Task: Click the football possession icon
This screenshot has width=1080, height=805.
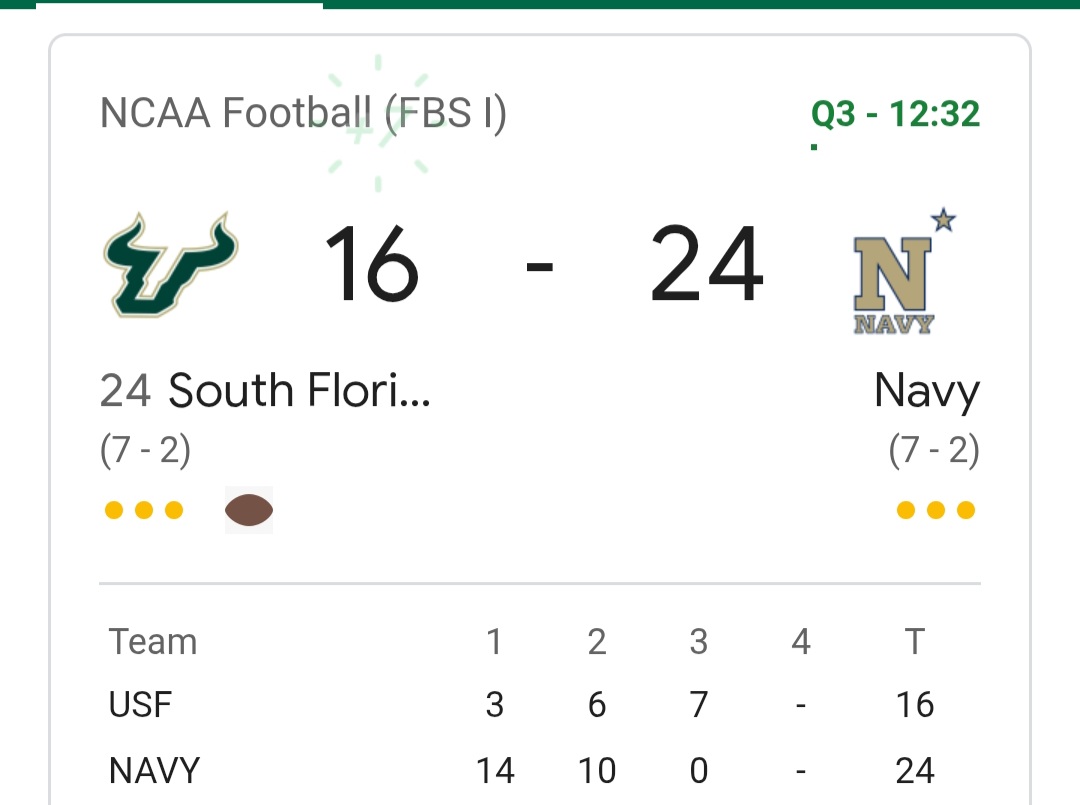Action: (x=249, y=510)
